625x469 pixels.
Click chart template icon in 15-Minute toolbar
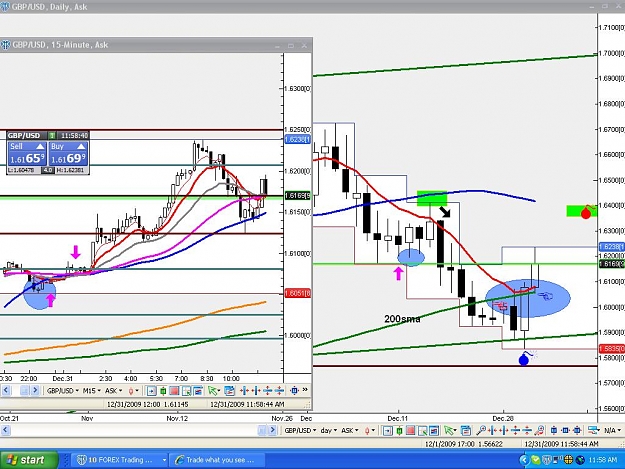tap(198, 391)
